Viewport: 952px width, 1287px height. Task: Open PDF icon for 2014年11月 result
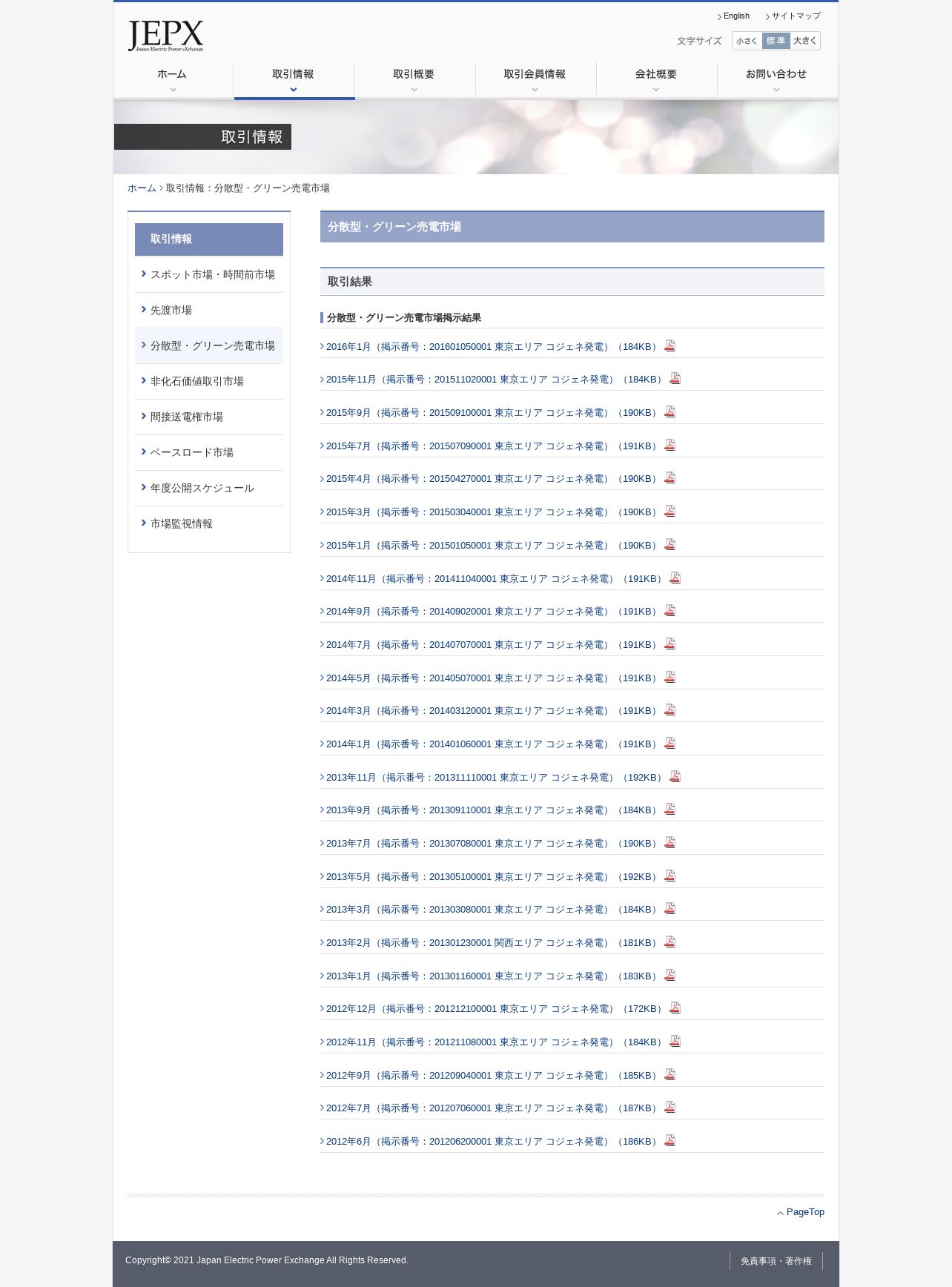coord(675,578)
